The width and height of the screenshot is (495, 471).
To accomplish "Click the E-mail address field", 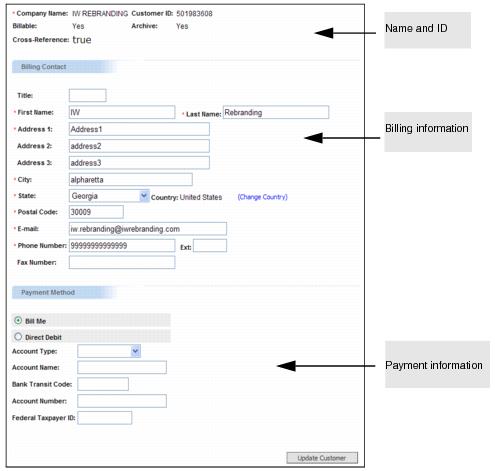I will click(x=148, y=229).
